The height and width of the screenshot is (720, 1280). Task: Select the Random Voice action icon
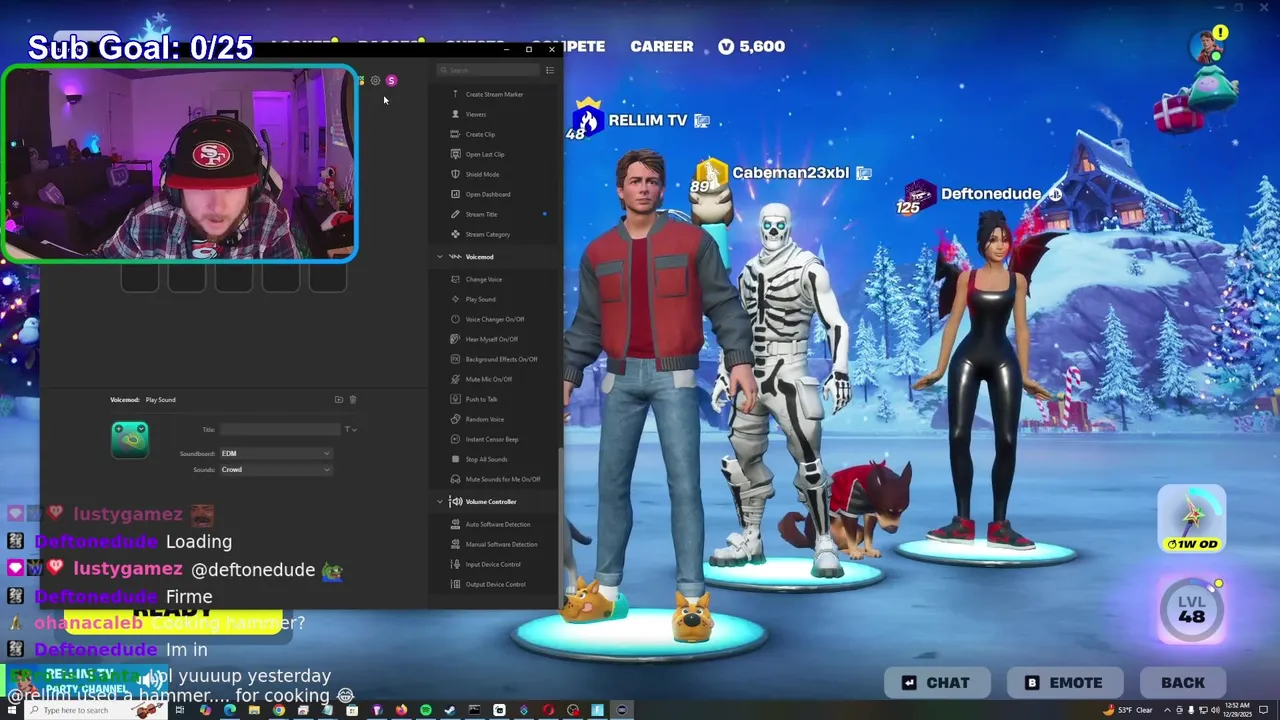(x=455, y=419)
